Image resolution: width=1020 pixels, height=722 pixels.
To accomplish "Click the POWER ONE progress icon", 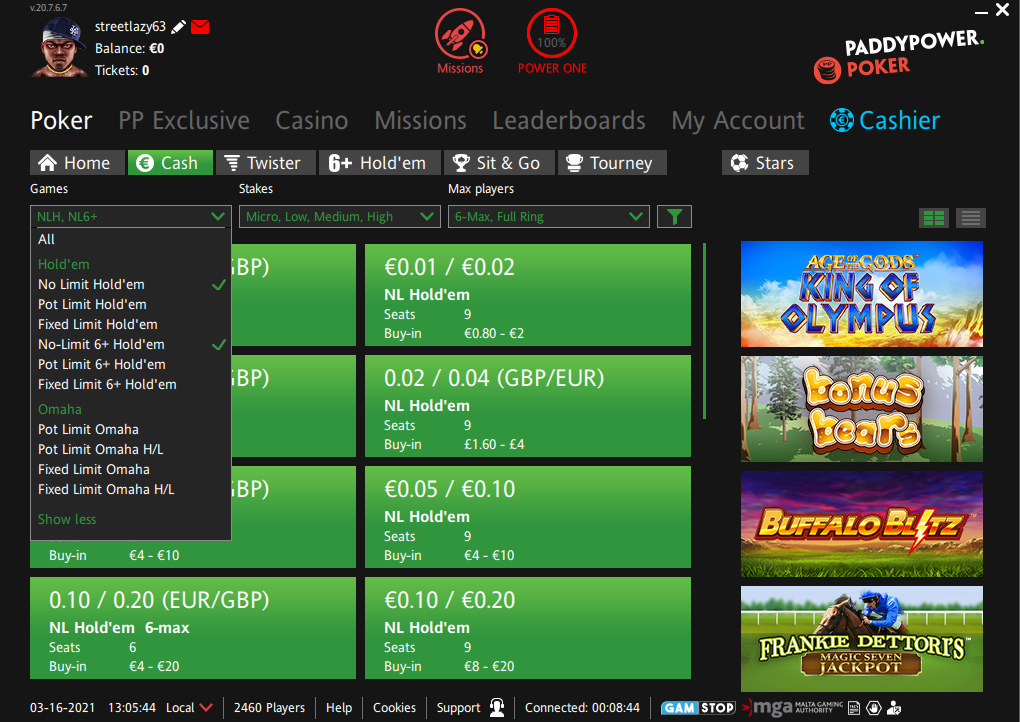I will coord(552,34).
